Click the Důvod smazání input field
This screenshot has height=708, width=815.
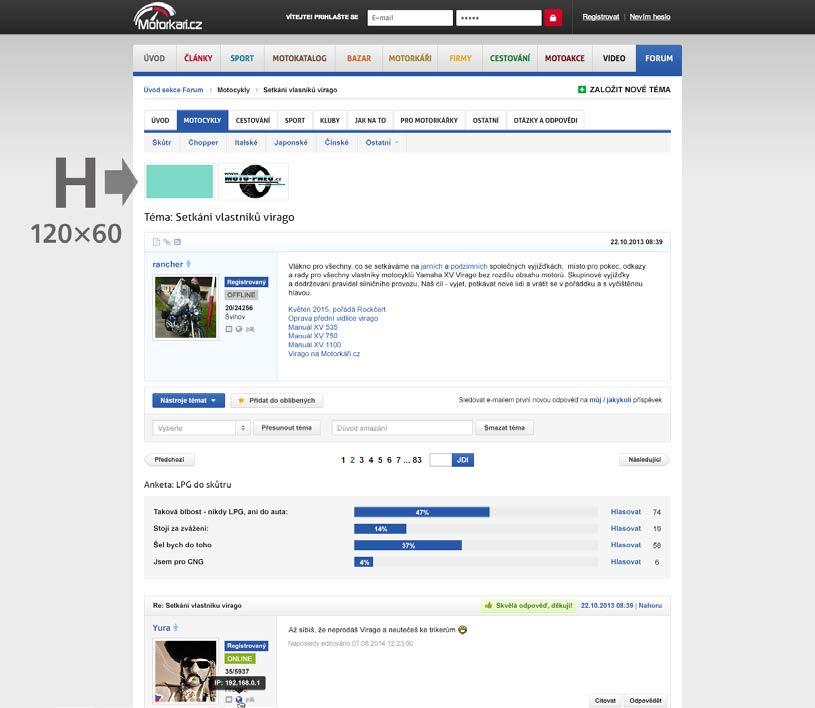[x=402, y=428]
